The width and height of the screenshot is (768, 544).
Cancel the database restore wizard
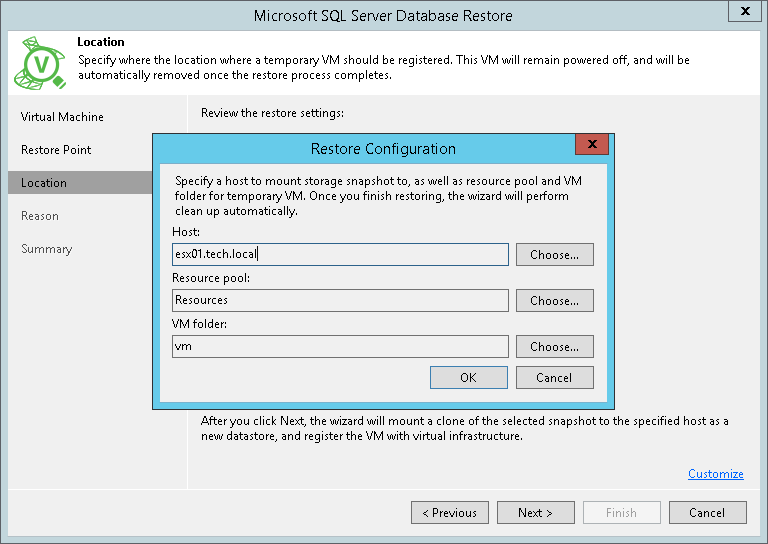[707, 513]
